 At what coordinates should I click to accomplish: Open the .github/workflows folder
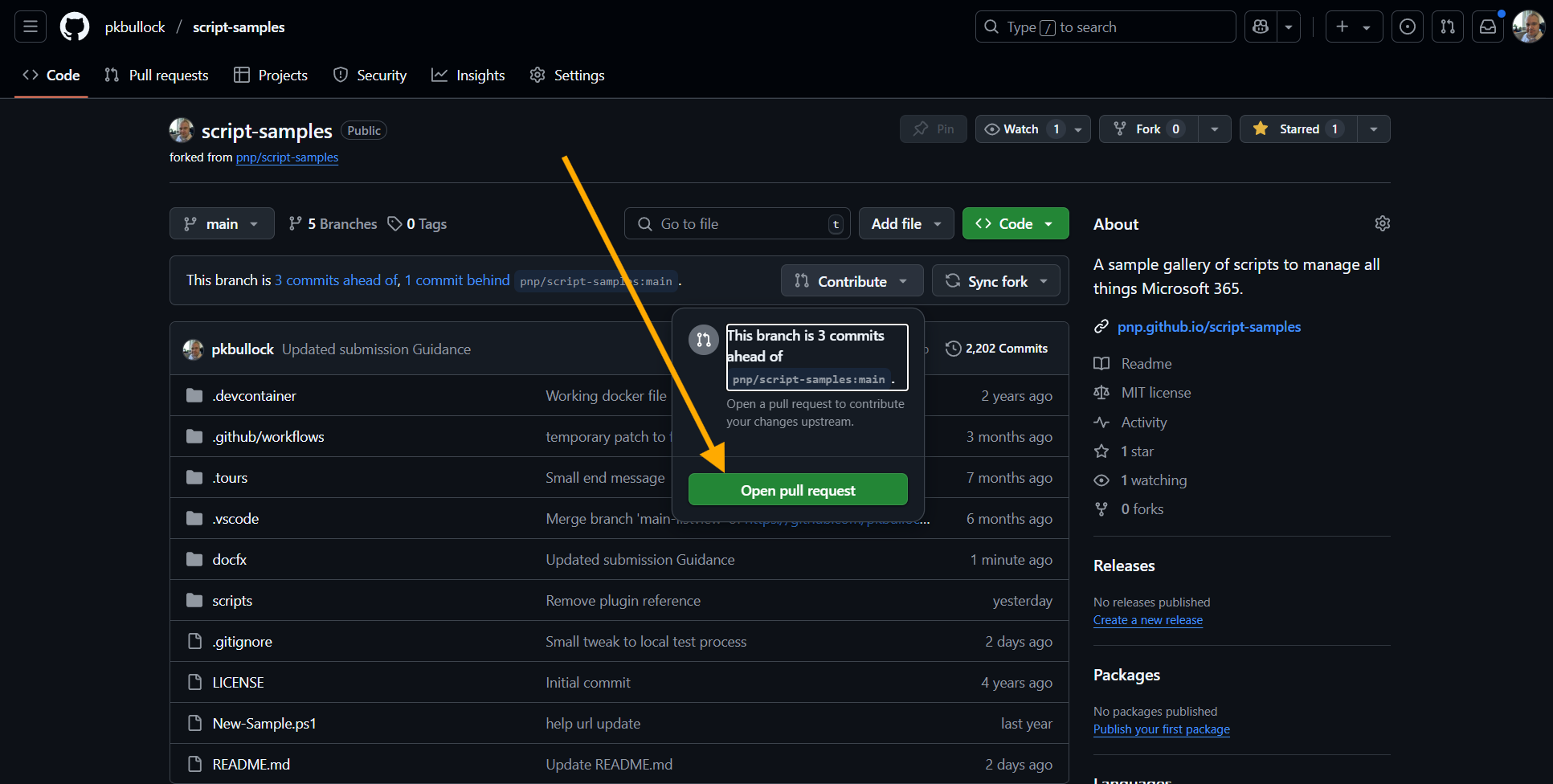tap(268, 436)
